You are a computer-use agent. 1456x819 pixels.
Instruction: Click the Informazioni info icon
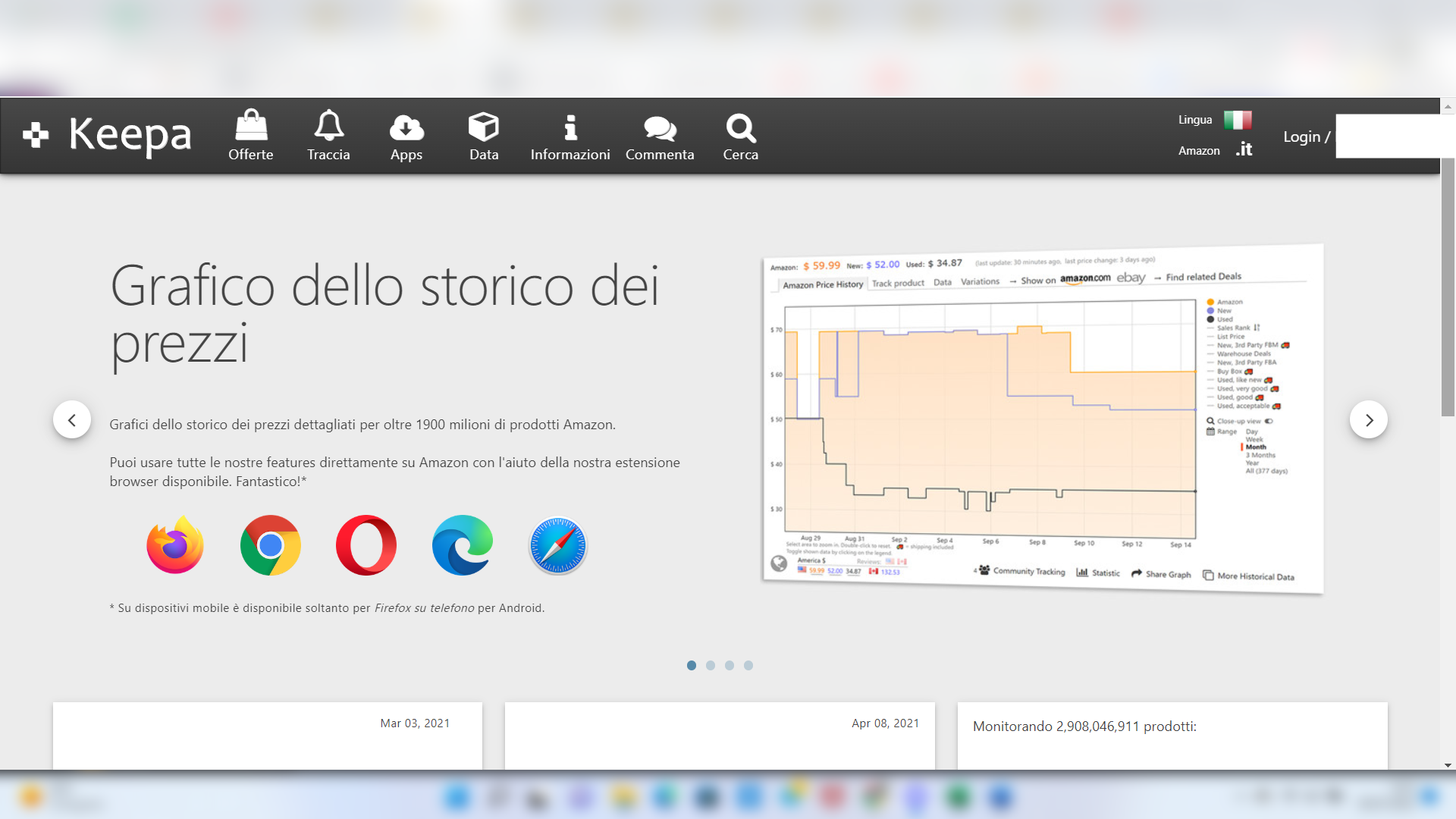[570, 127]
